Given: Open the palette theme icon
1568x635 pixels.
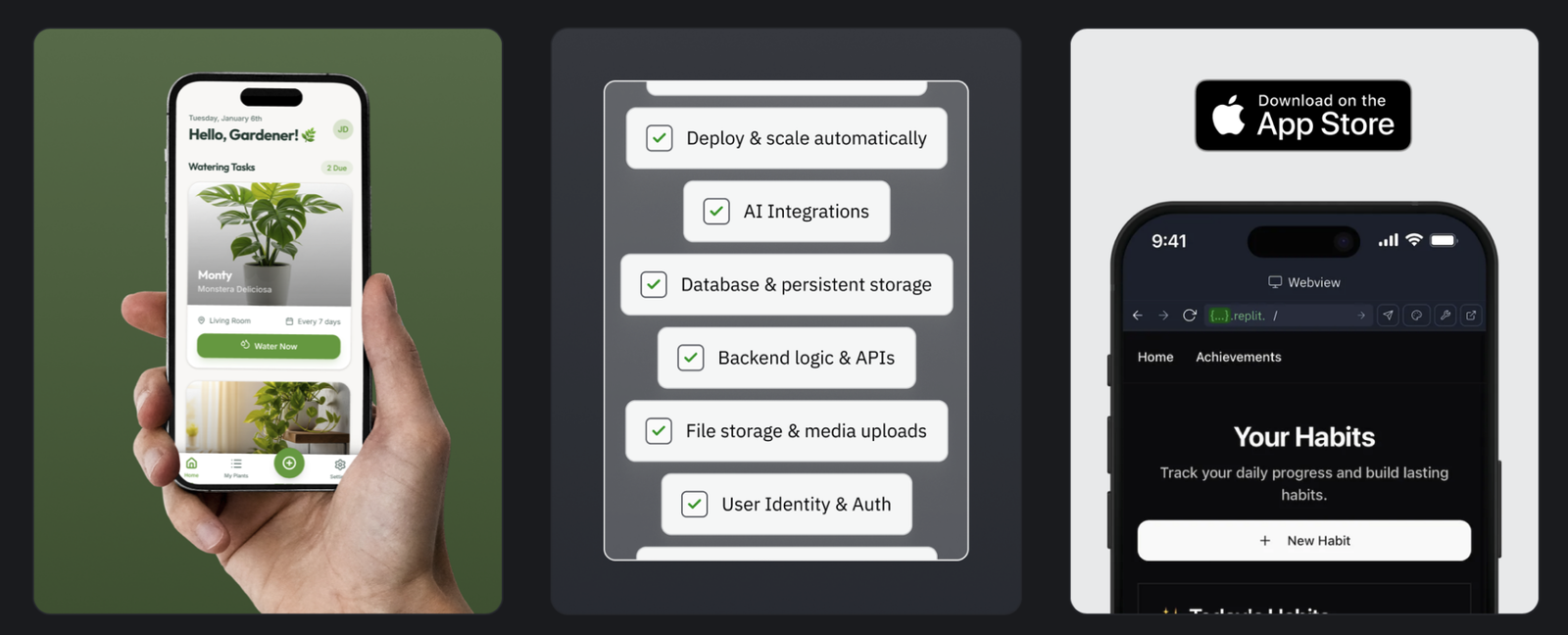Looking at the screenshot, I should (x=1416, y=316).
